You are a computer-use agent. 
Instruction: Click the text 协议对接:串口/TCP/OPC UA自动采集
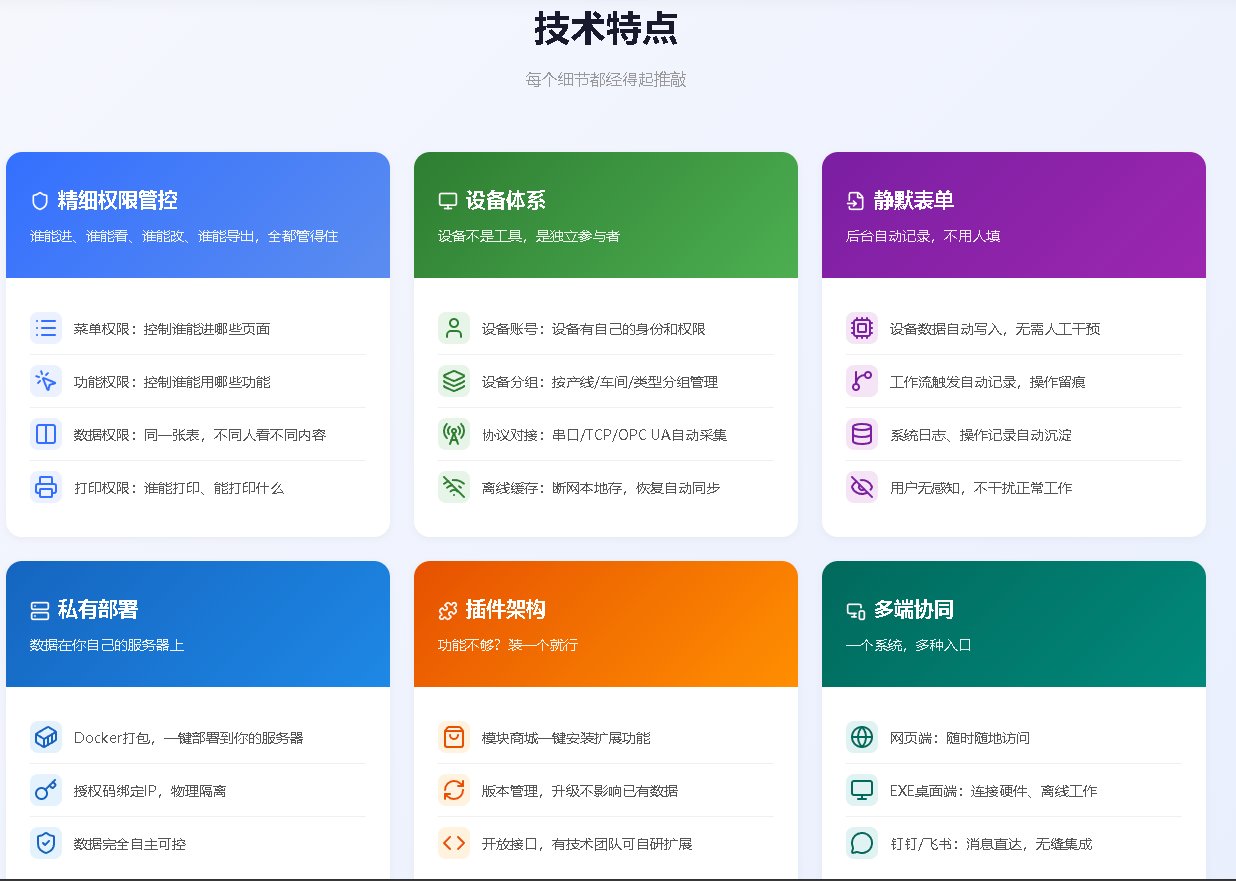604,435
